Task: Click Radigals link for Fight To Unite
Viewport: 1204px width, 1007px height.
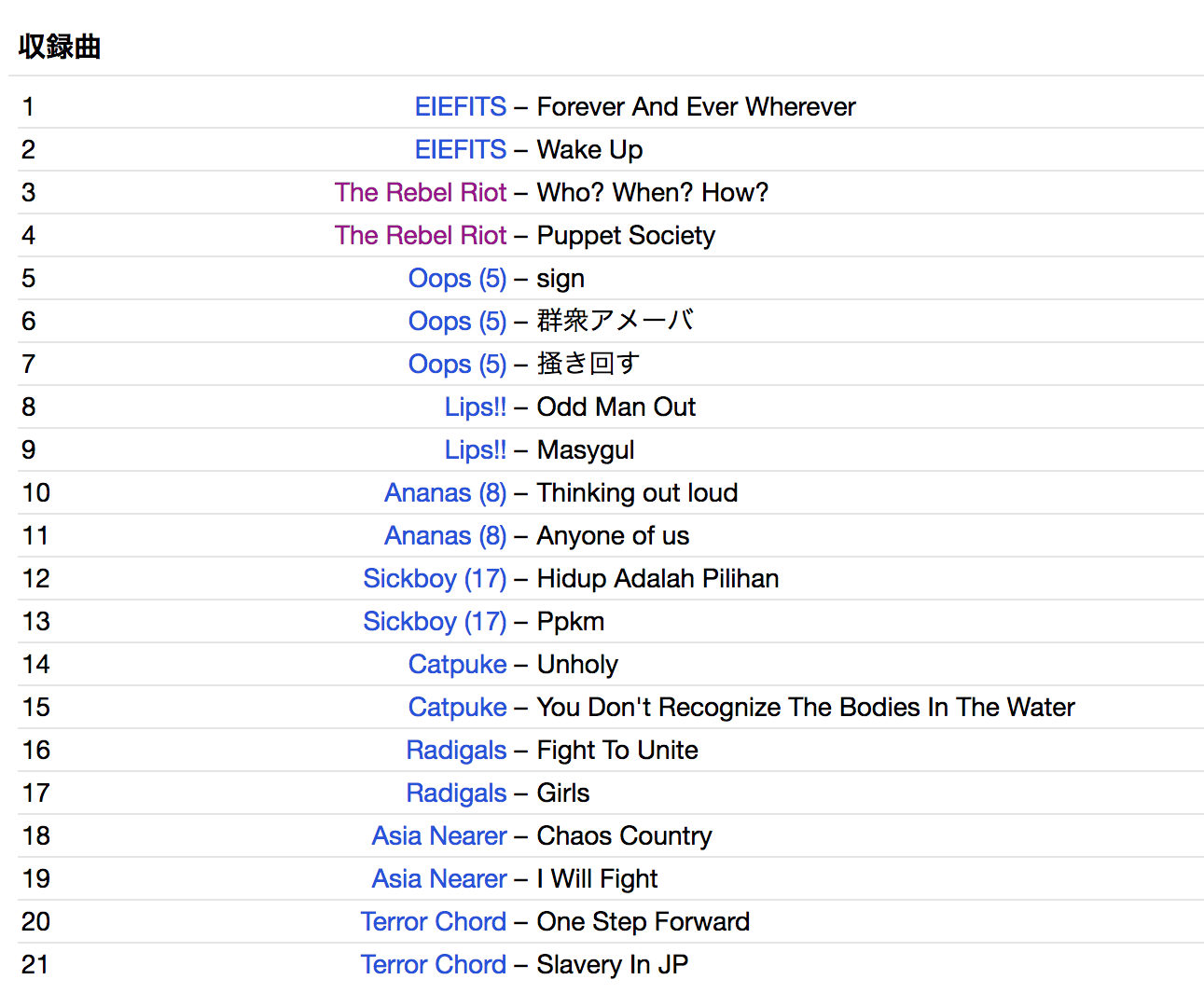Action: pyautogui.click(x=456, y=750)
